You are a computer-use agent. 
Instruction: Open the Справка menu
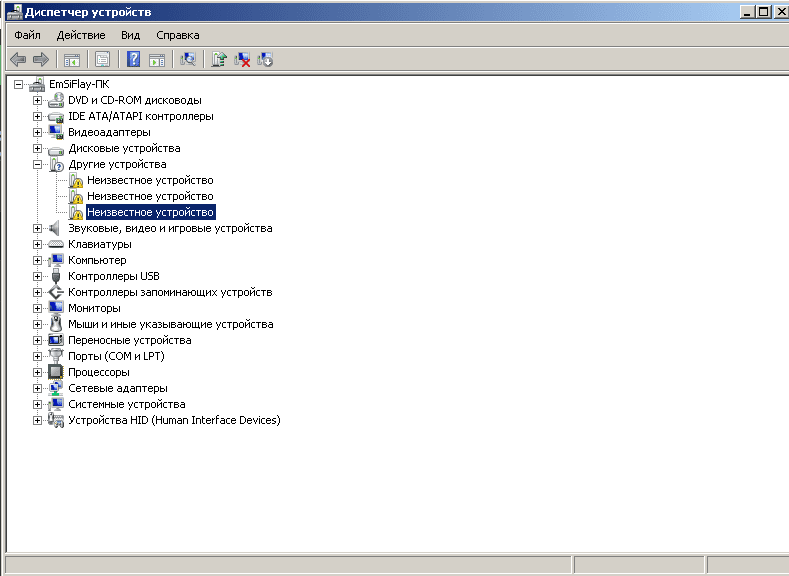point(178,35)
